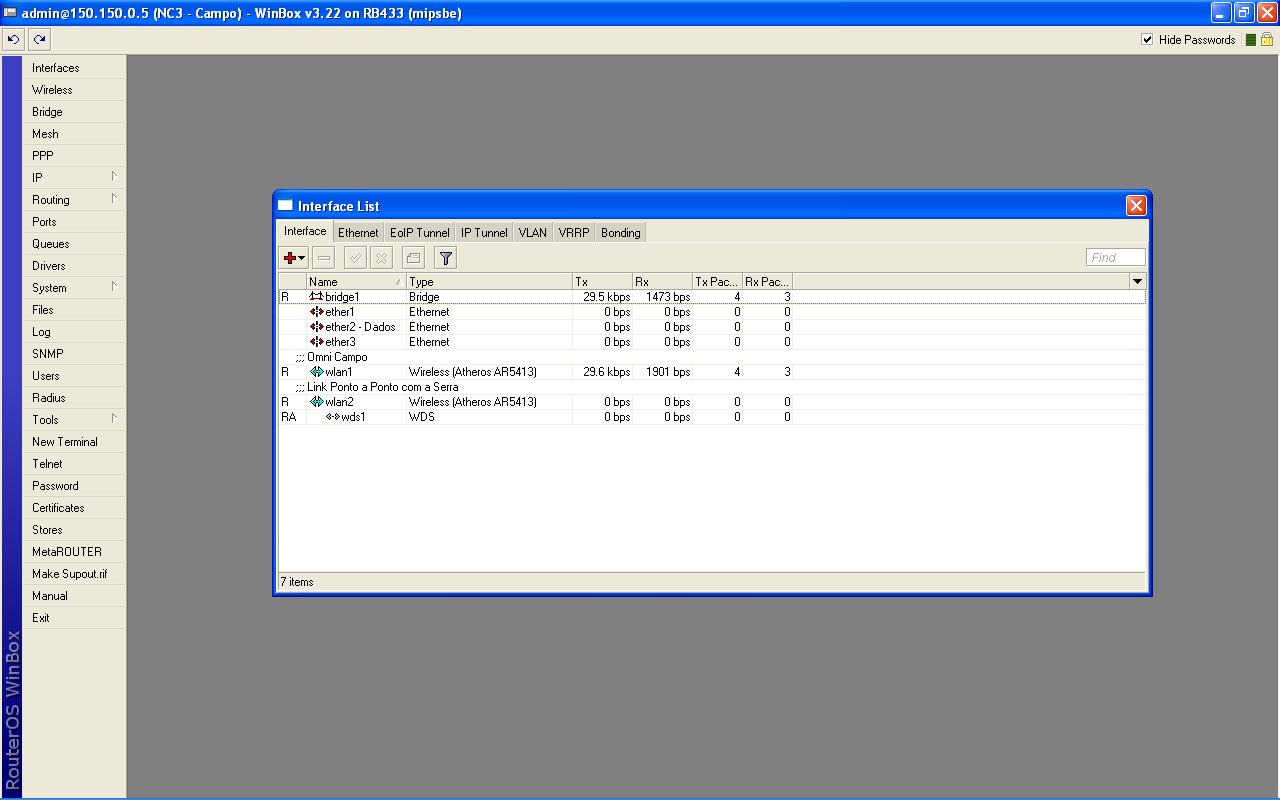
Task: Switch to the Ethernet tab
Action: [358, 233]
